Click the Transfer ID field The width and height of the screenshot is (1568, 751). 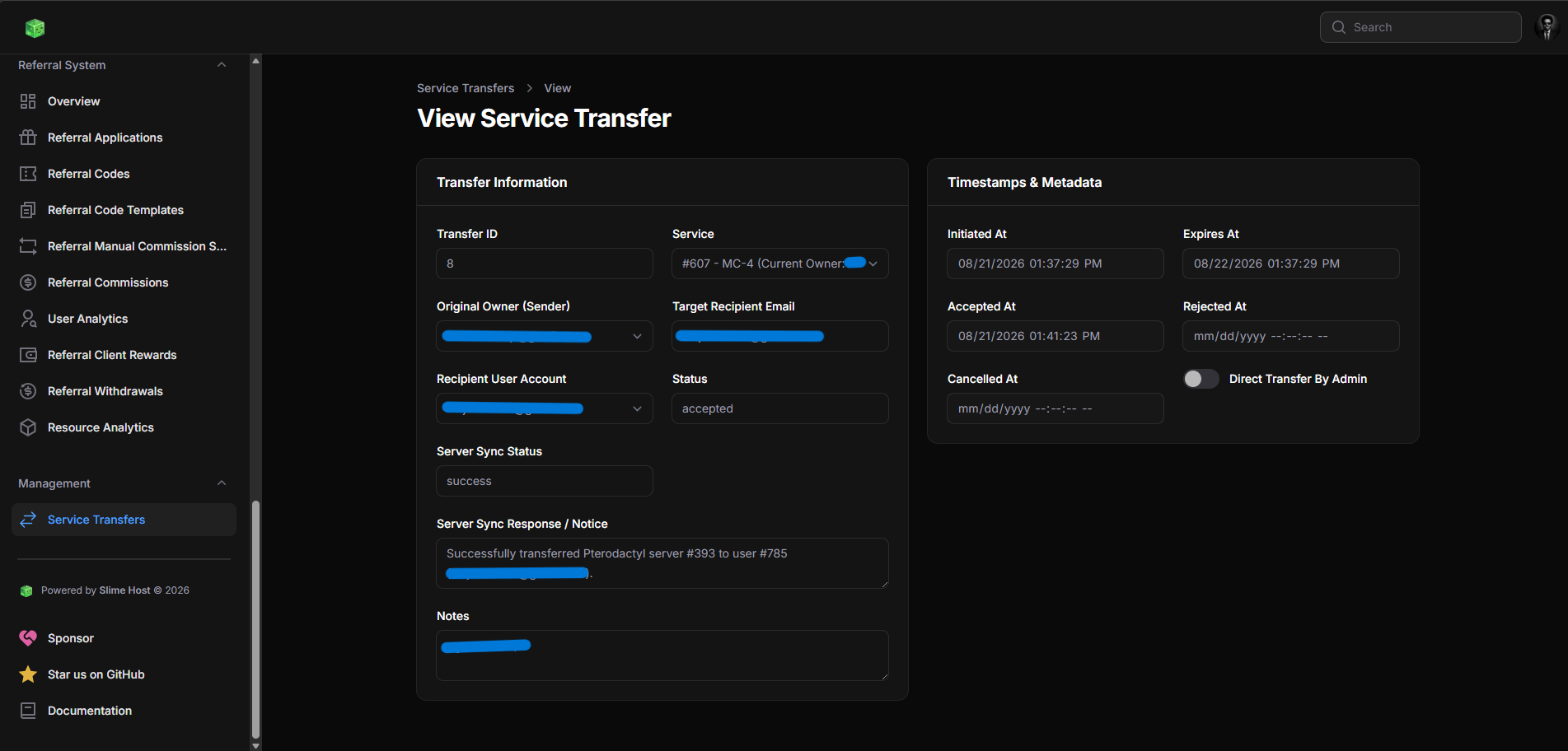[x=544, y=264]
